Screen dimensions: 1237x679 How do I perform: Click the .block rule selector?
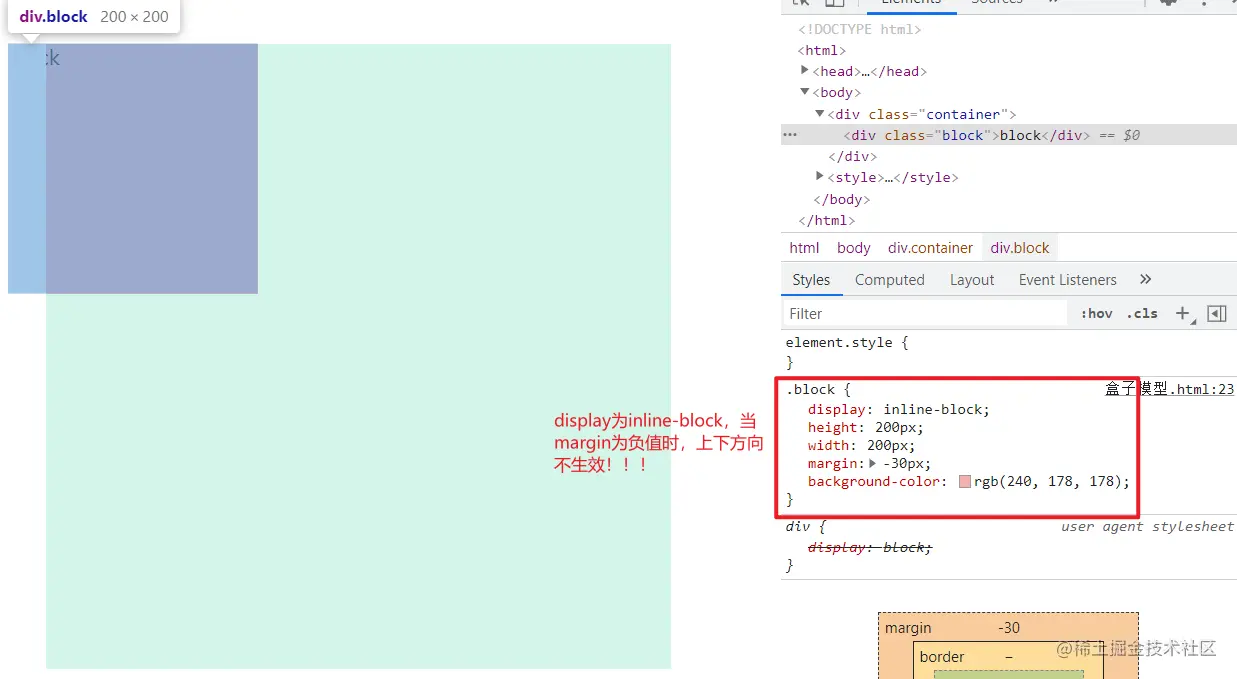click(811, 390)
